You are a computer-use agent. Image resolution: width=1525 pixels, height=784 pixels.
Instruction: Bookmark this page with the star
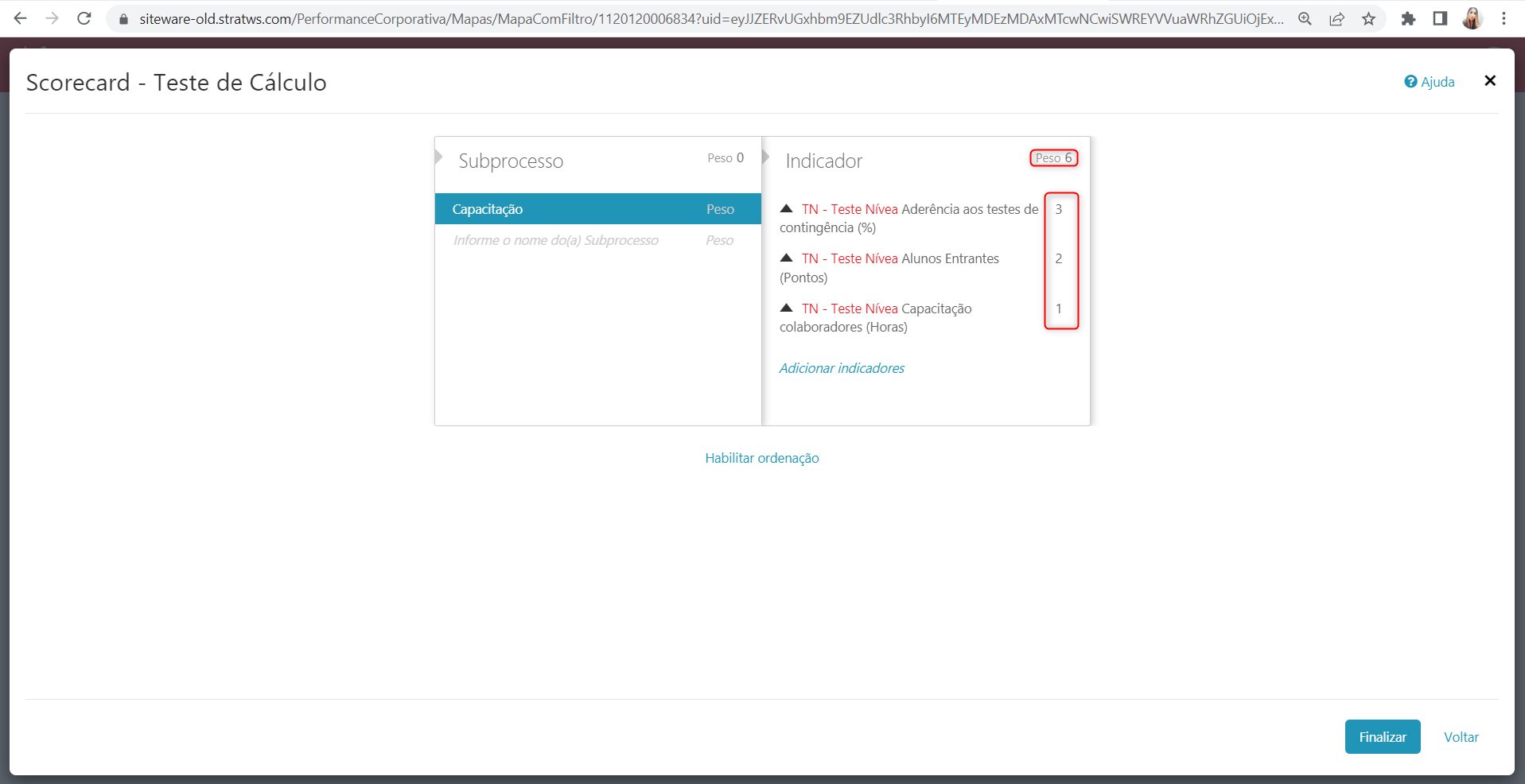click(x=1368, y=18)
